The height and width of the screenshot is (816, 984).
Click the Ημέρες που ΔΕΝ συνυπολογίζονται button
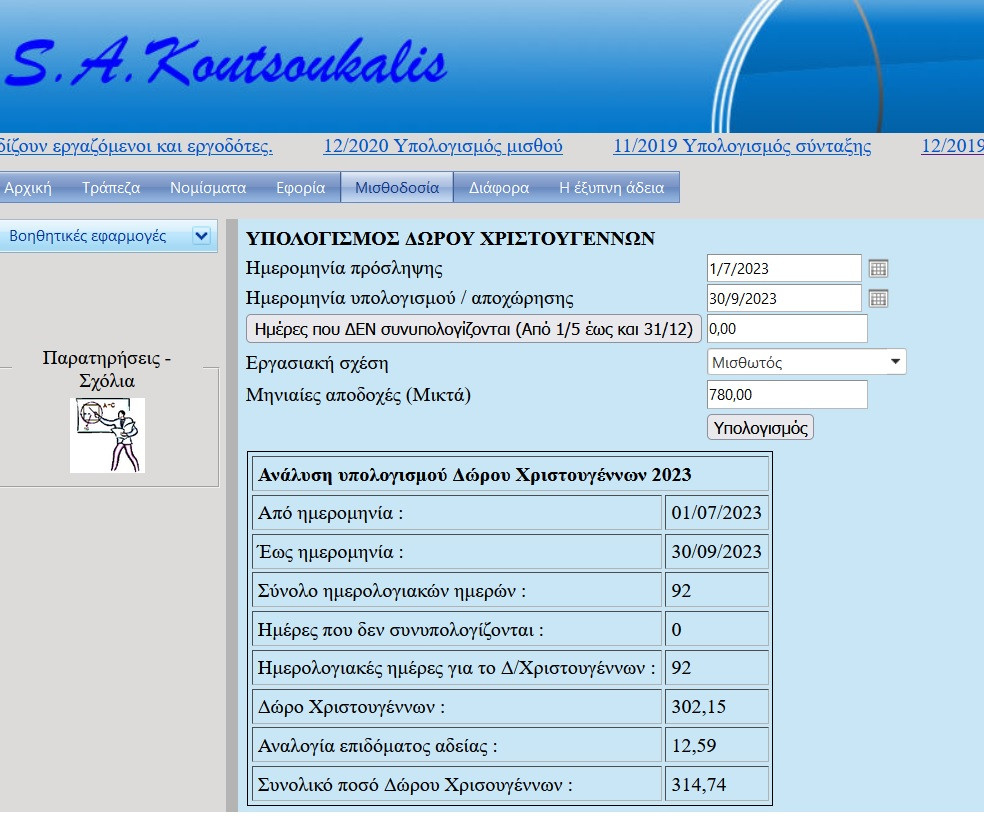pos(473,329)
